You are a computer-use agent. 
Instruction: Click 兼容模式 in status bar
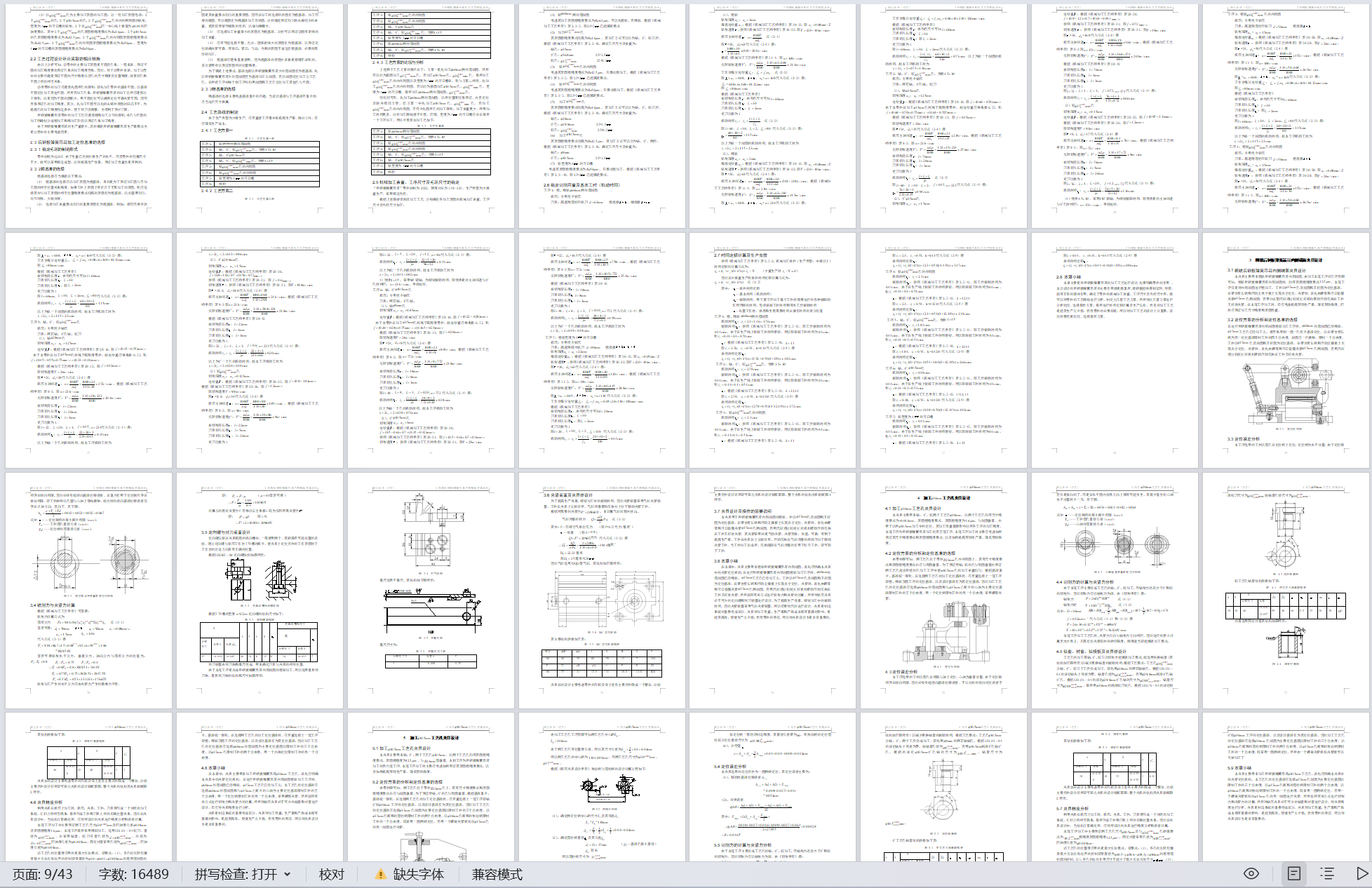click(x=497, y=874)
